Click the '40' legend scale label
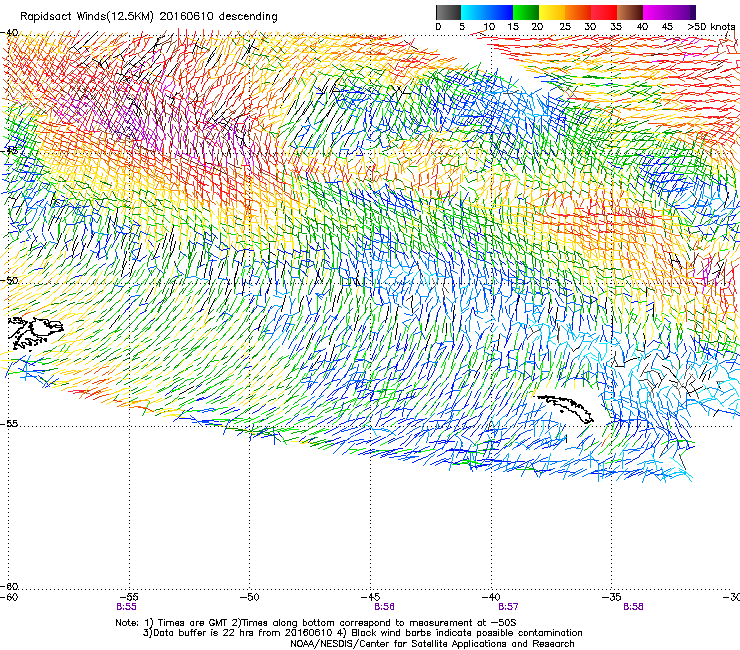 click(x=642, y=27)
